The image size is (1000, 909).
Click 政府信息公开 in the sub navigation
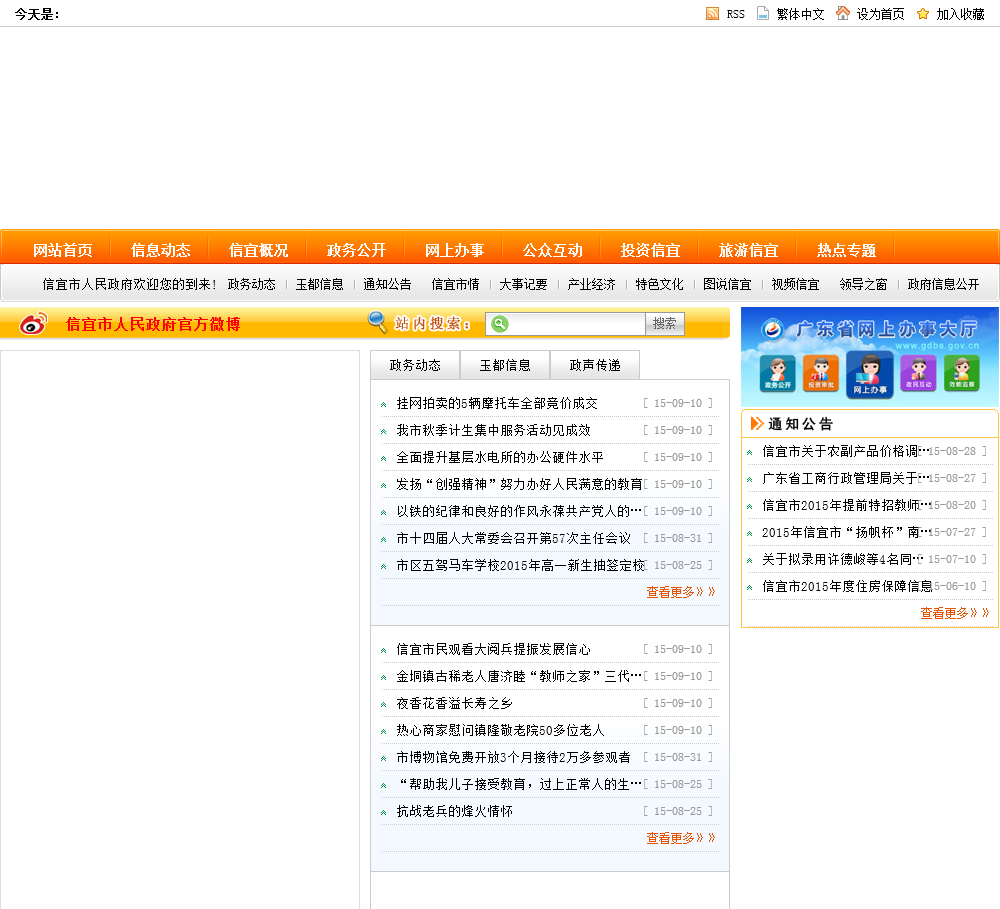[943, 284]
